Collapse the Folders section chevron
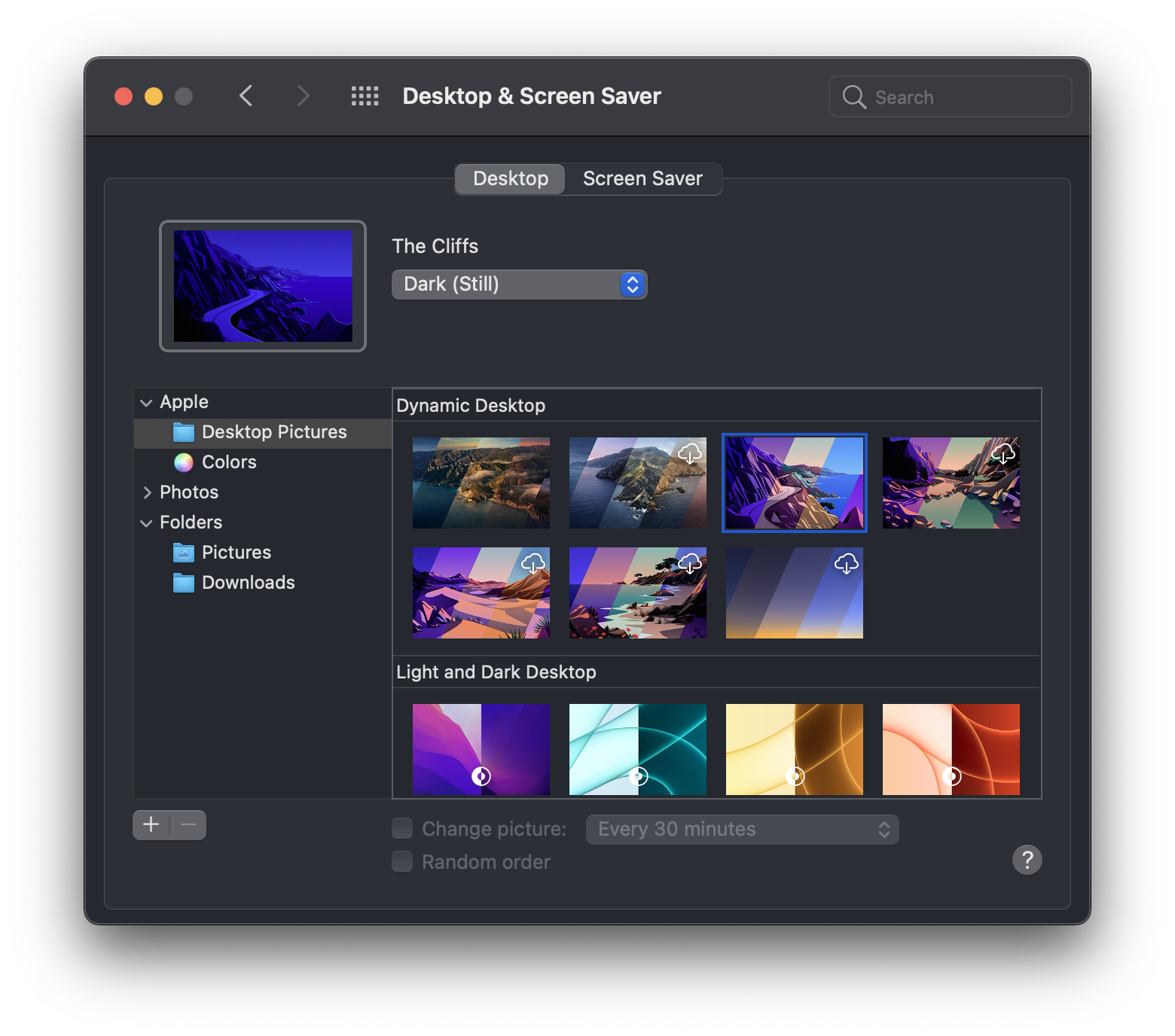Image resolution: width=1175 pixels, height=1036 pixels. point(146,523)
